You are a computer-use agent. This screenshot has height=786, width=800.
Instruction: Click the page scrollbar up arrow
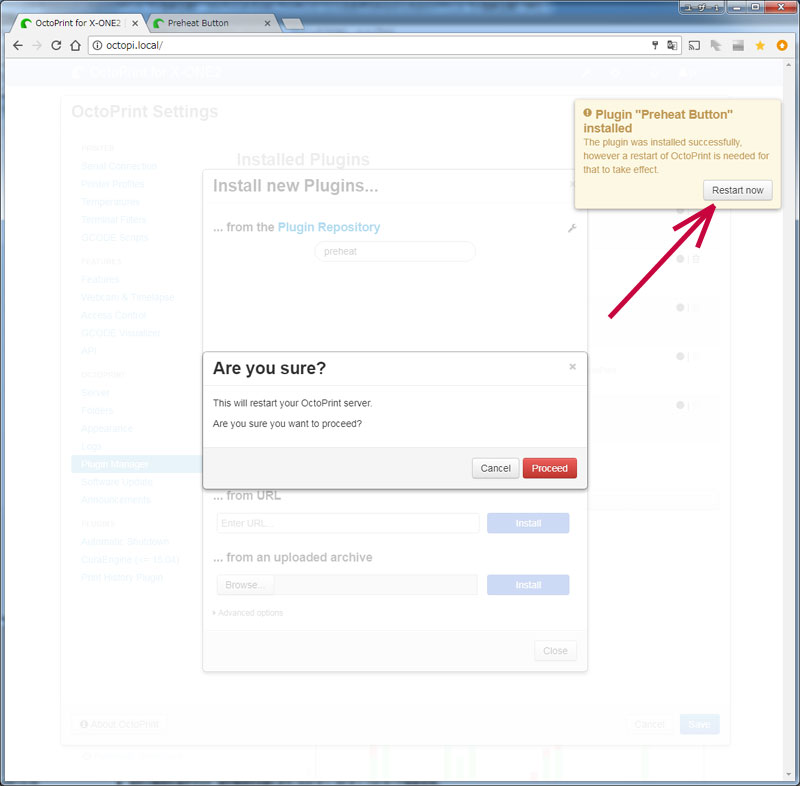coord(789,65)
